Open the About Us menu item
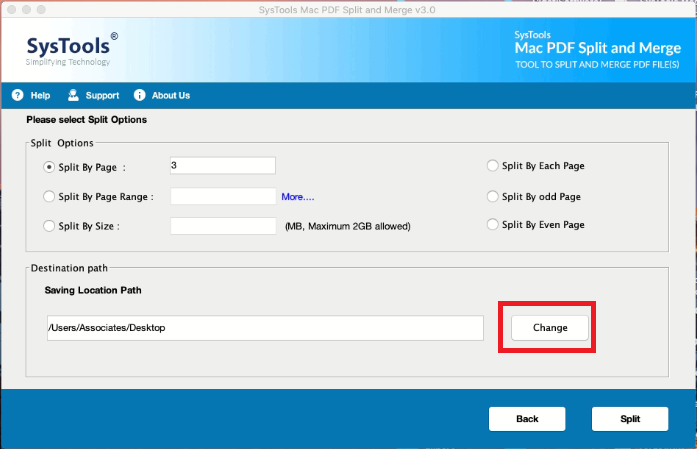The image size is (697, 449). tap(171, 96)
